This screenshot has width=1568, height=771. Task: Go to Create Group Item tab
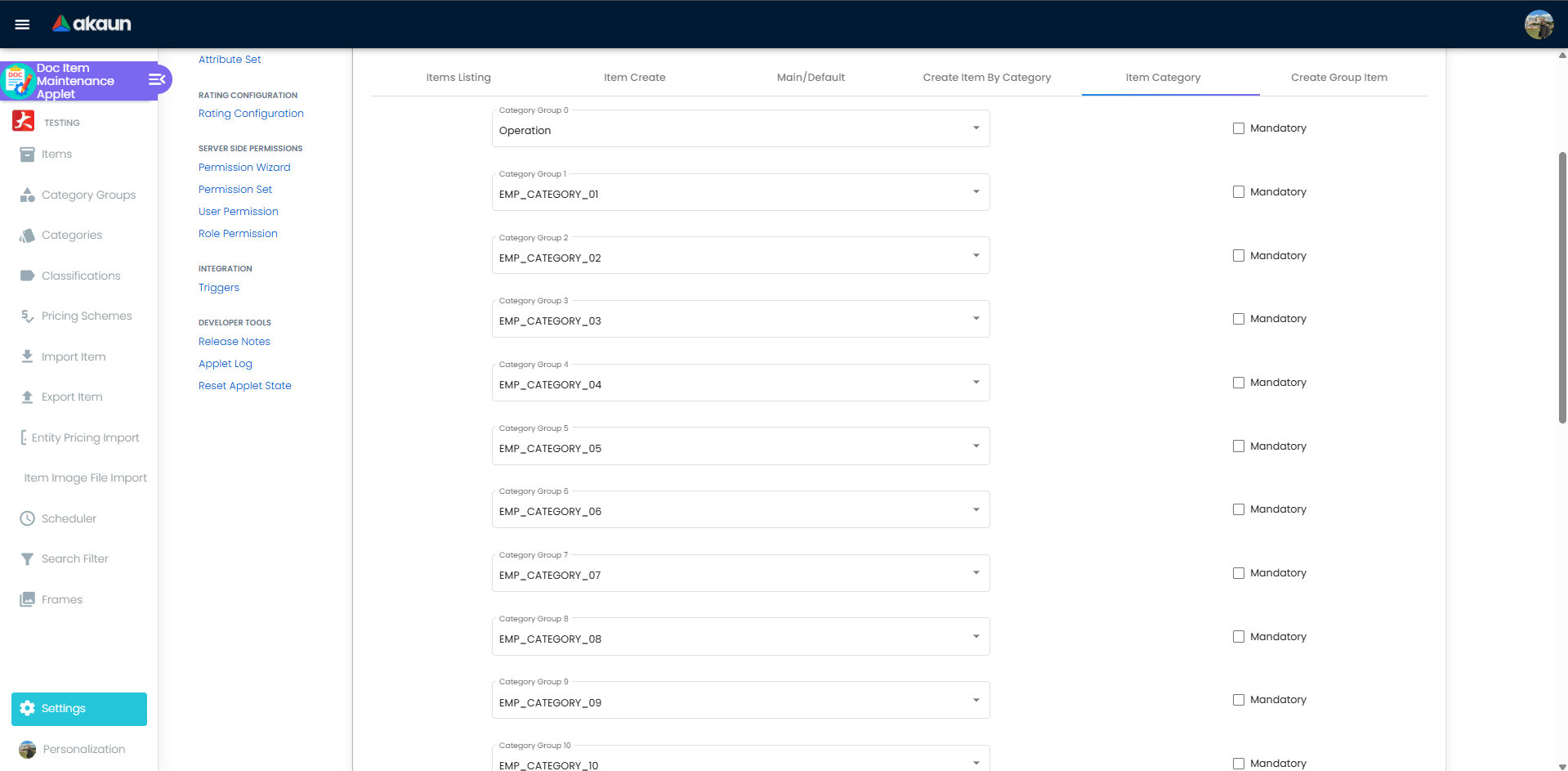click(x=1338, y=78)
